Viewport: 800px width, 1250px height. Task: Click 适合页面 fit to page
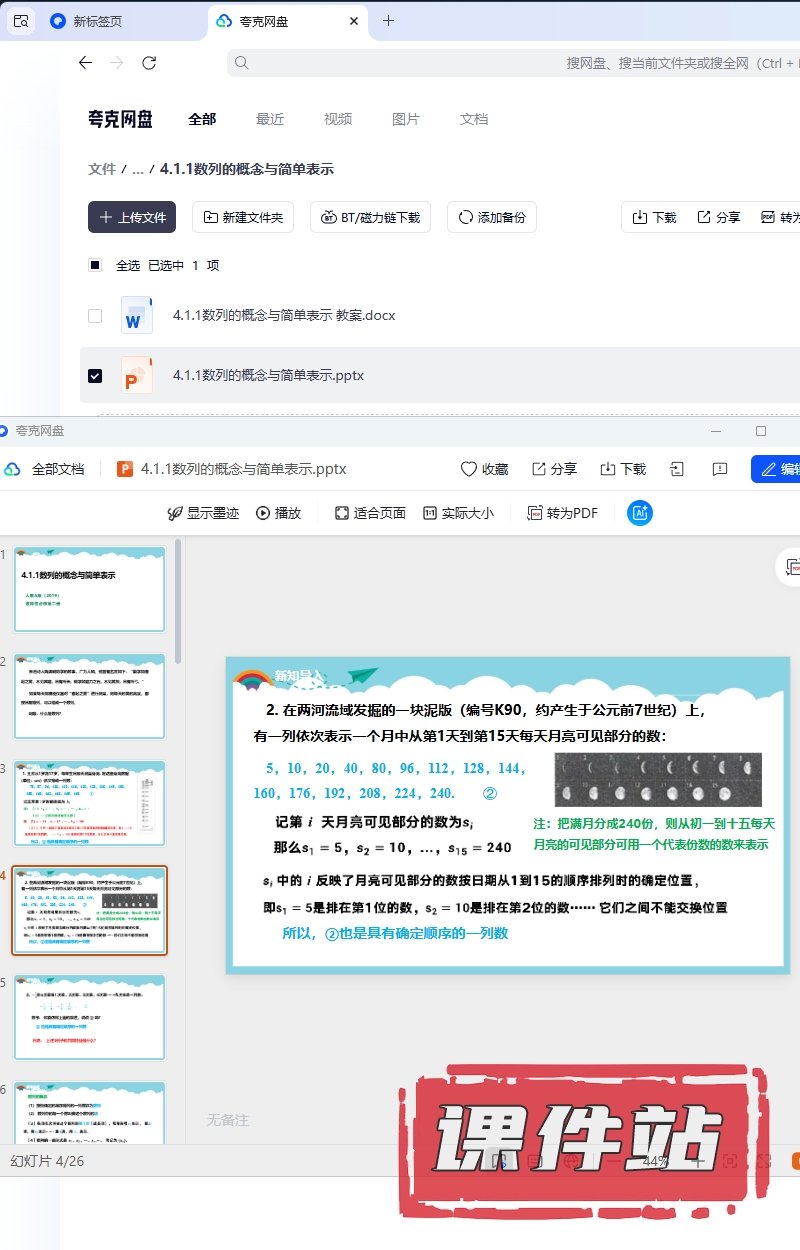click(x=370, y=513)
